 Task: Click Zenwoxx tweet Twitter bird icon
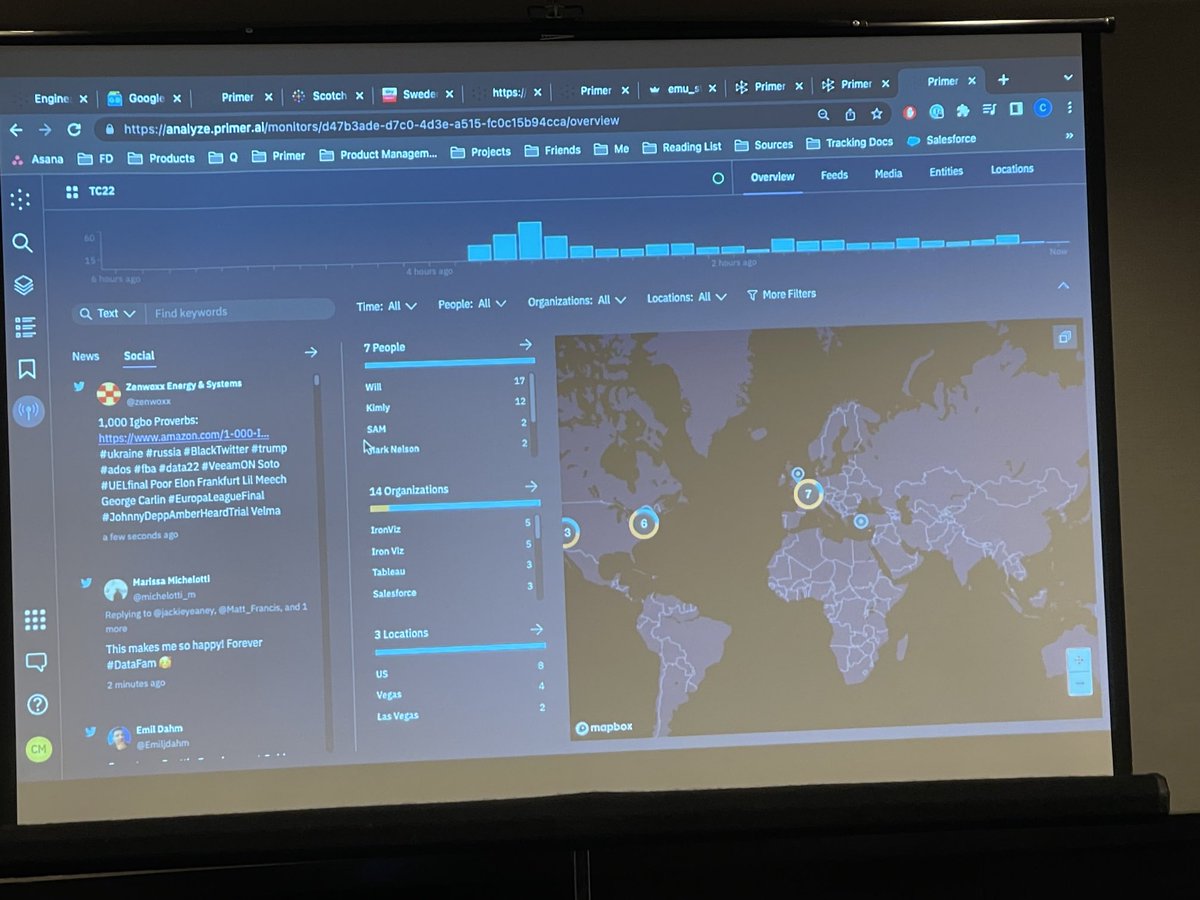pyautogui.click(x=79, y=386)
